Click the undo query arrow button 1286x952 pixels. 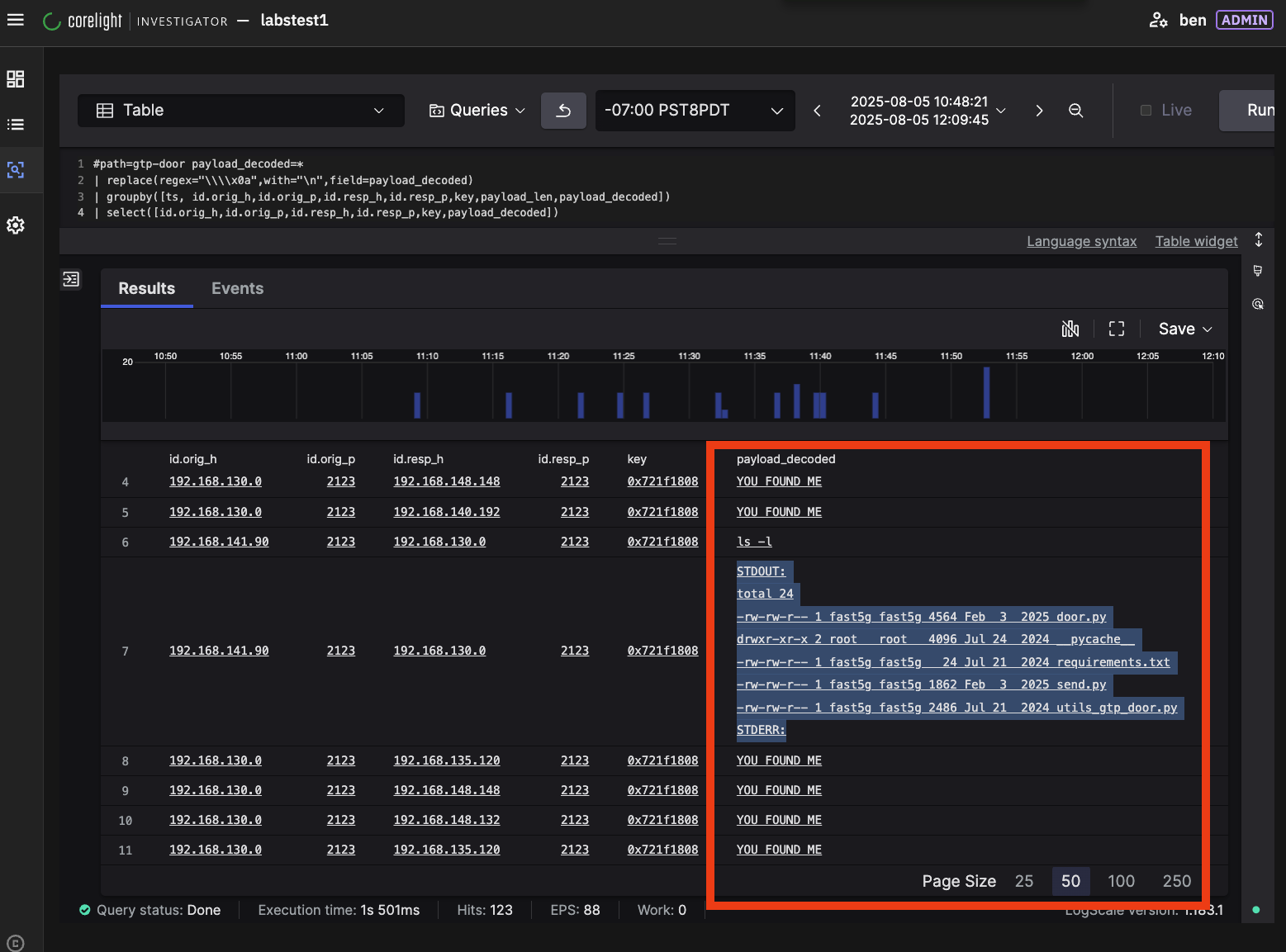coord(563,111)
